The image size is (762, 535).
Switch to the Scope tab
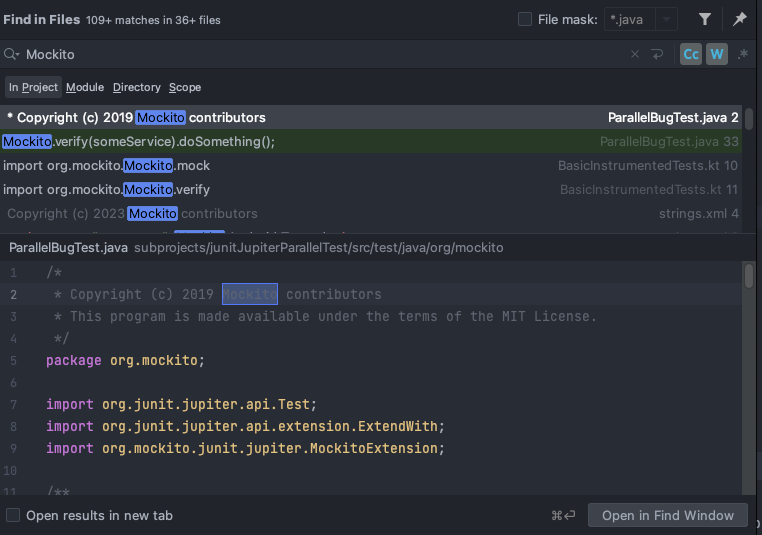[185, 87]
